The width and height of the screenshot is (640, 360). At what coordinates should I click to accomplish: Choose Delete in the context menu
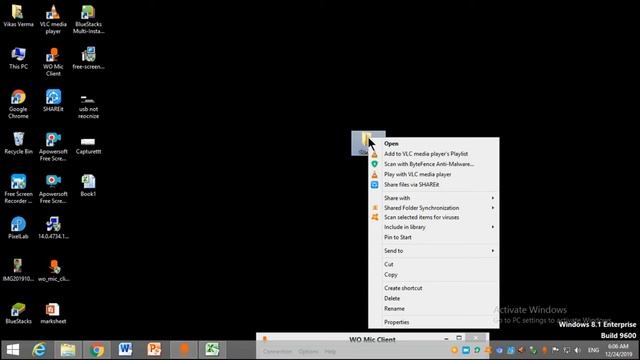pyautogui.click(x=433, y=298)
